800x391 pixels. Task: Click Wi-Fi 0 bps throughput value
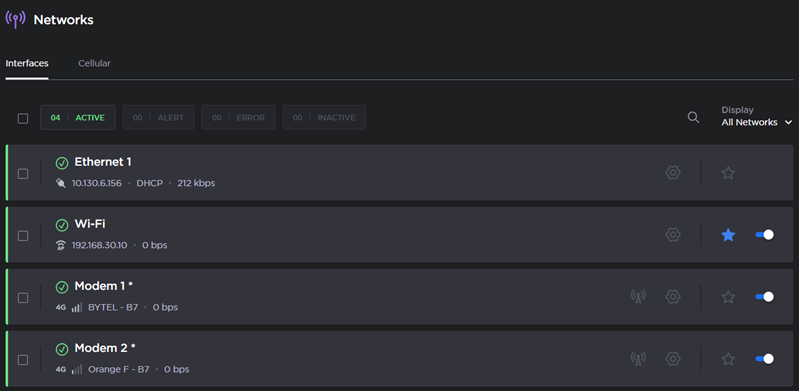point(155,246)
